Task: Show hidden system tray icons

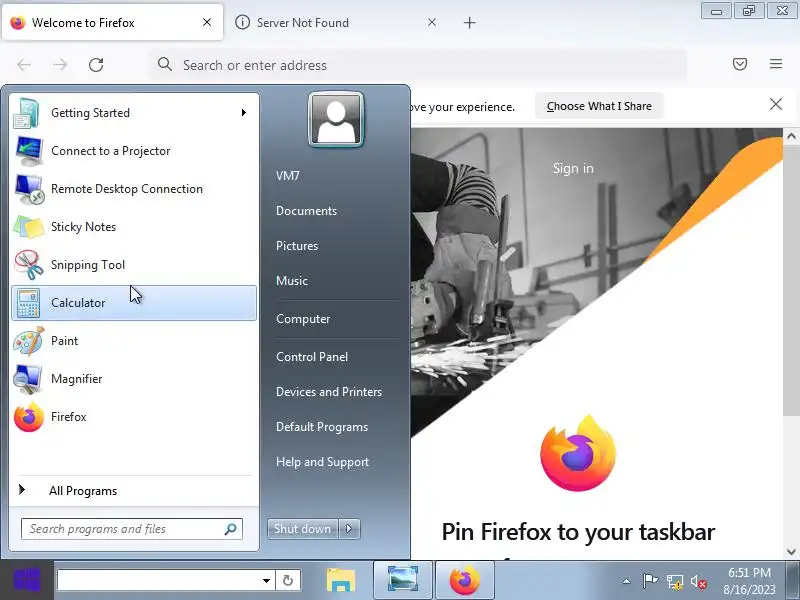Action: pos(626,581)
